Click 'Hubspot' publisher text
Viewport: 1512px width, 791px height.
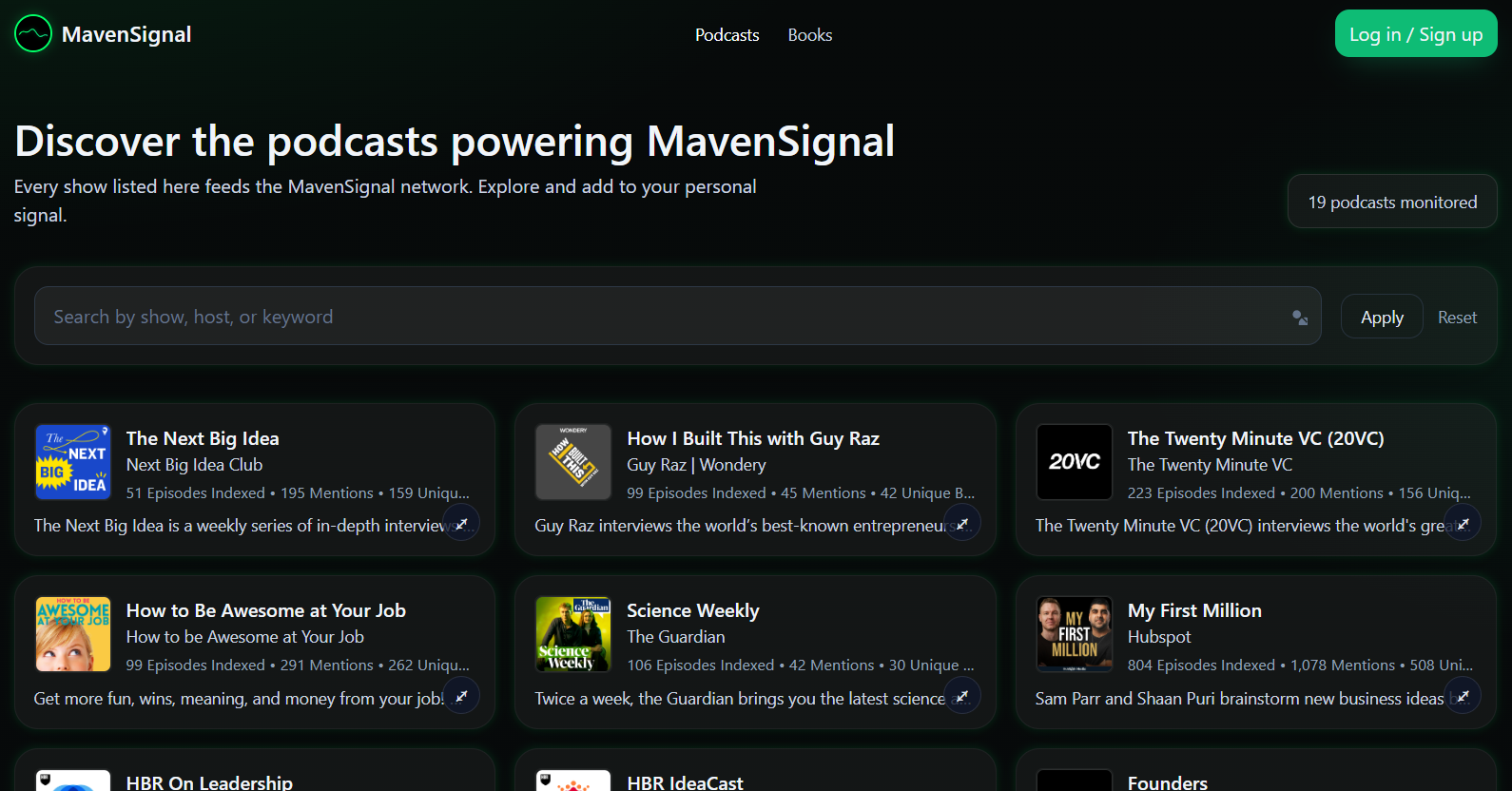[x=1159, y=637]
